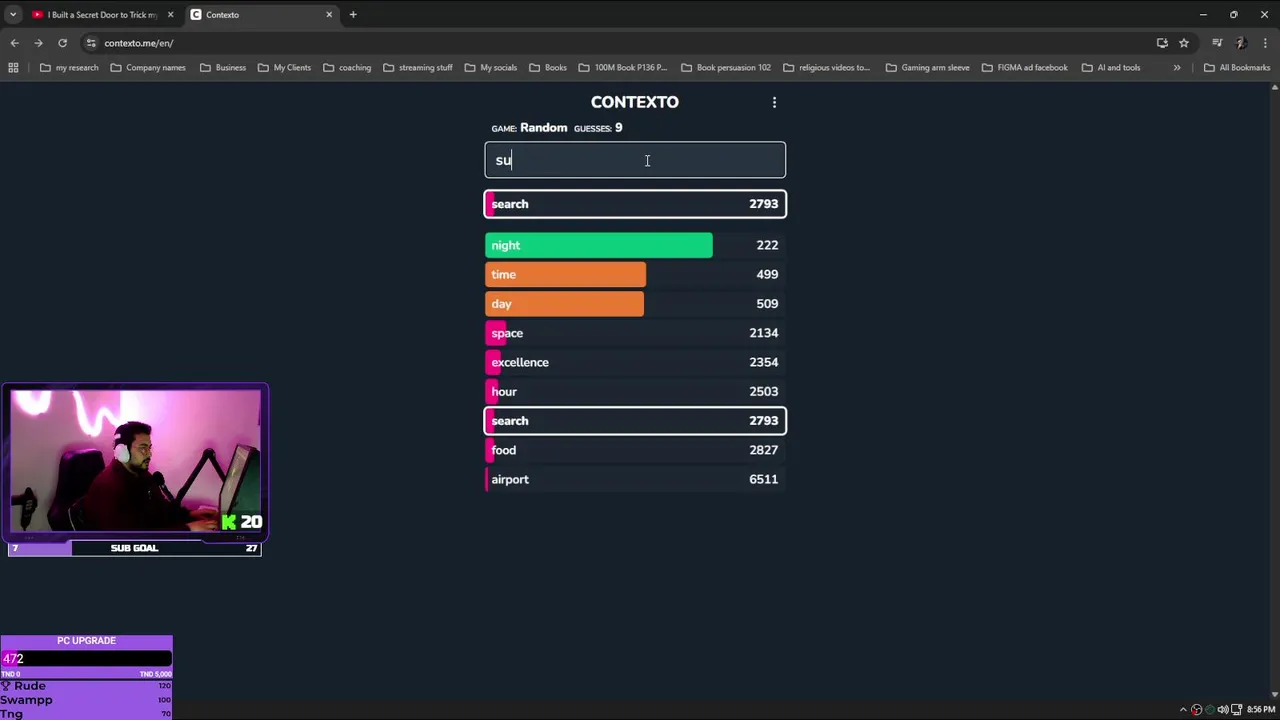Open the FIGMA ad facebook bookmark folder

[x=1024, y=68]
